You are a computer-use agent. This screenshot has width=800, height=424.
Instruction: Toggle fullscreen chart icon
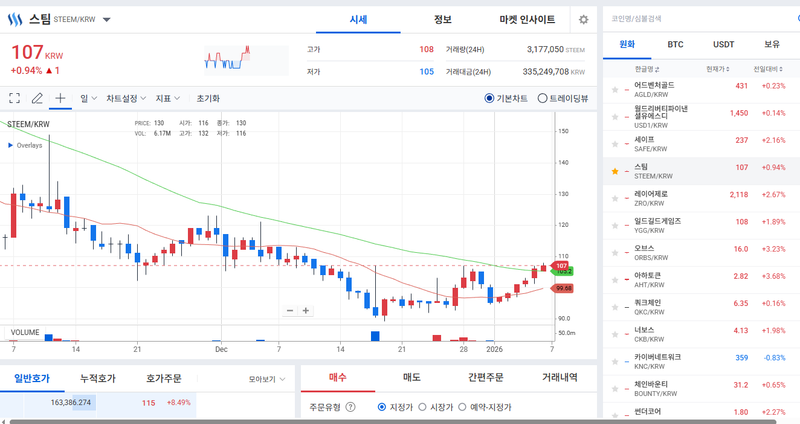pos(15,98)
